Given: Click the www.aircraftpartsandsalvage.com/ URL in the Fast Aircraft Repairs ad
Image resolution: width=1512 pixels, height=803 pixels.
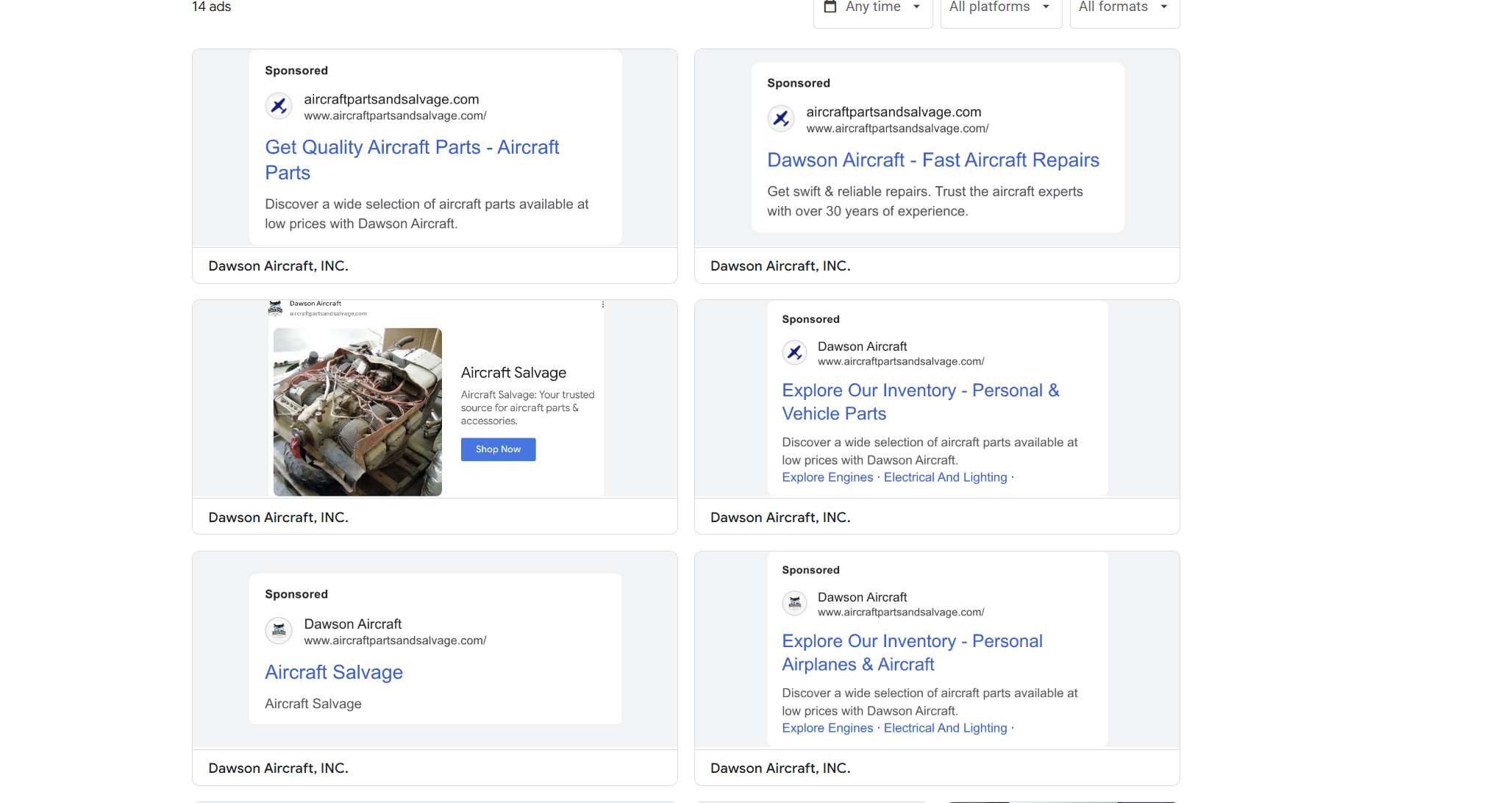Looking at the screenshot, I should pos(897,129).
